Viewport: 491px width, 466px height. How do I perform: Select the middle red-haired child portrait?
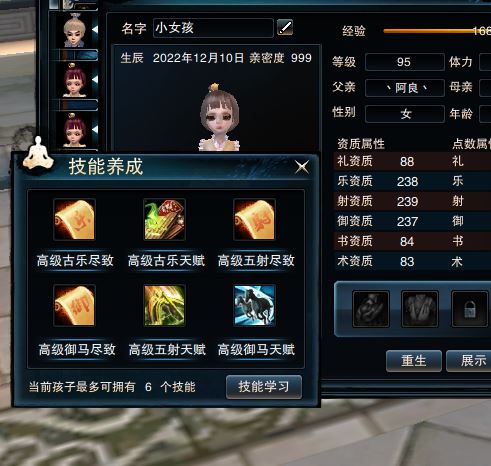click(74, 81)
